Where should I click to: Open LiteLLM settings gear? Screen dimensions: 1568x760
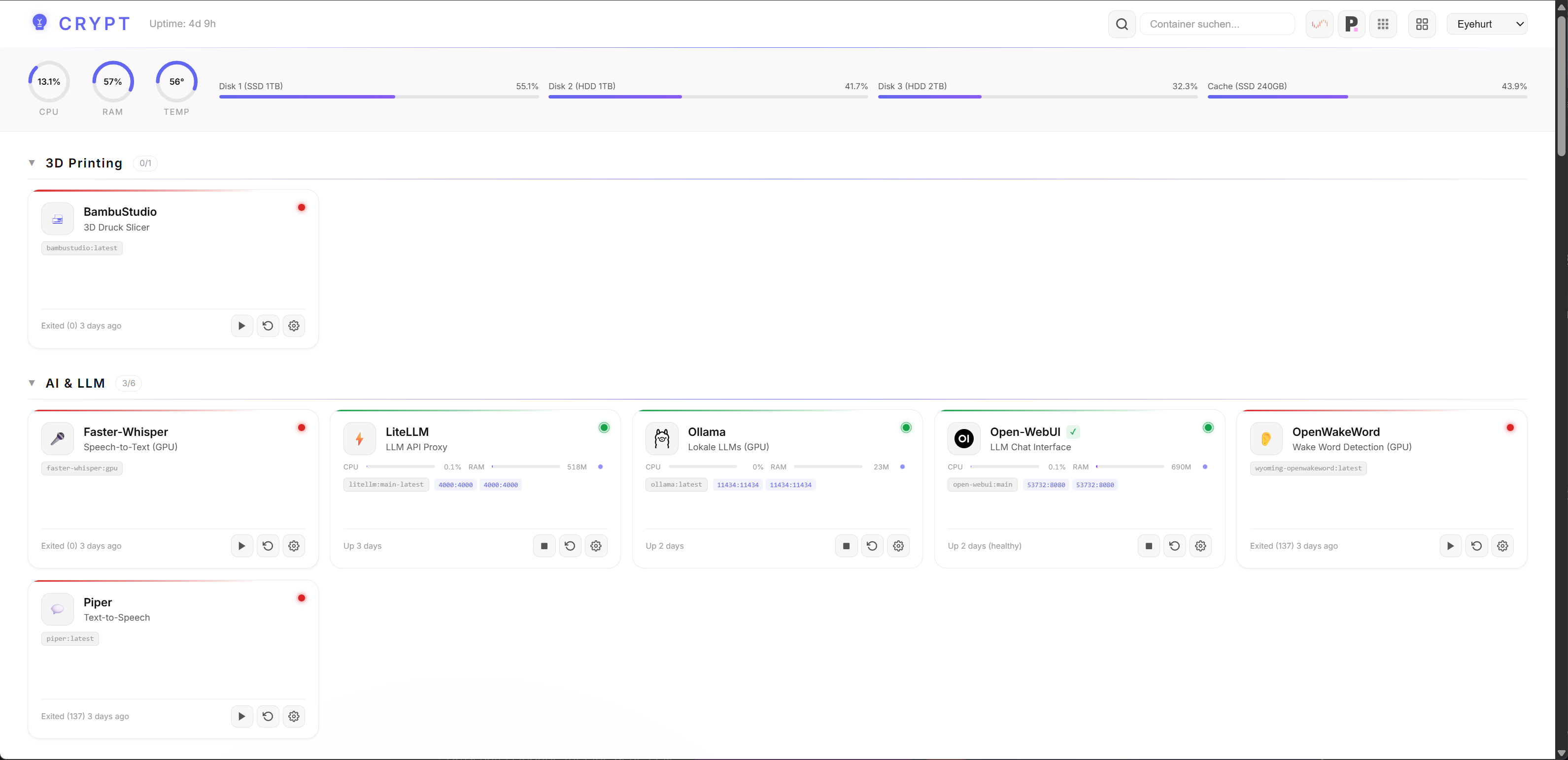tap(596, 546)
